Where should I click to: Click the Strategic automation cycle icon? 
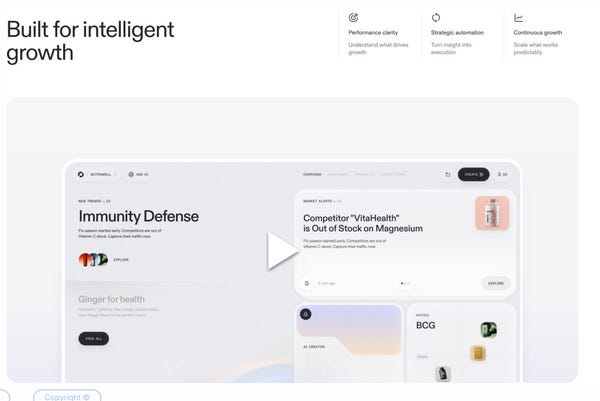click(436, 18)
